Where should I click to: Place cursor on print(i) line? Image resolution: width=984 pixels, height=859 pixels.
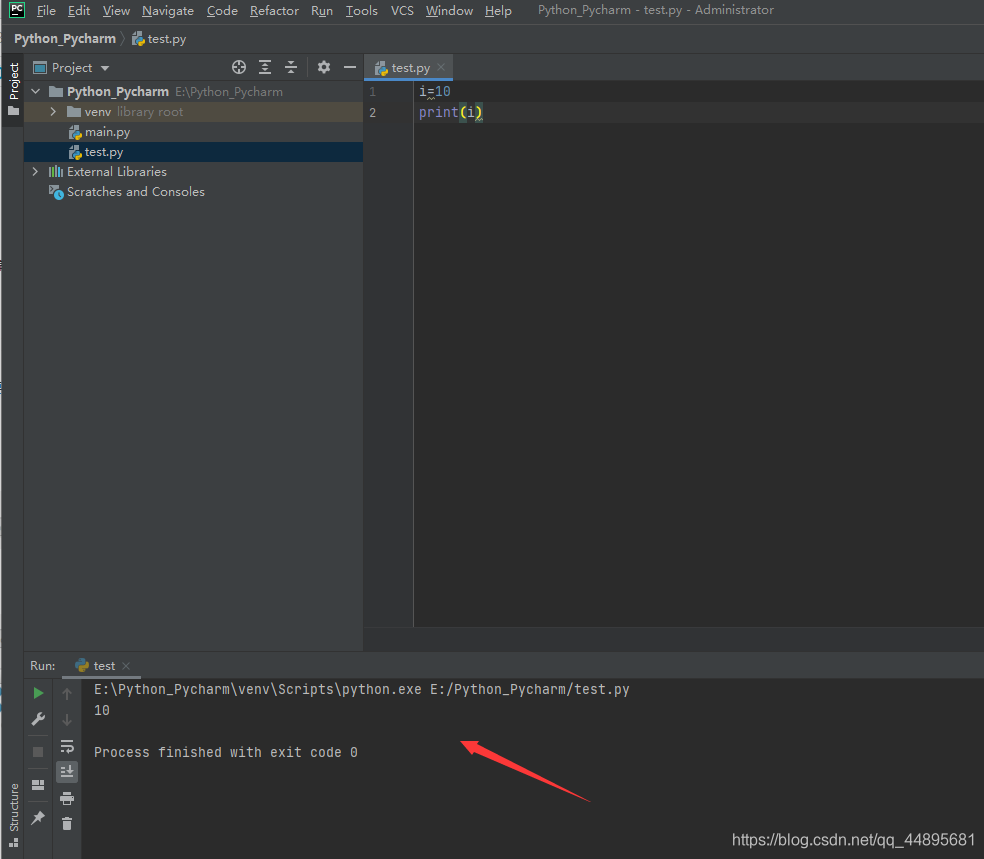click(451, 112)
